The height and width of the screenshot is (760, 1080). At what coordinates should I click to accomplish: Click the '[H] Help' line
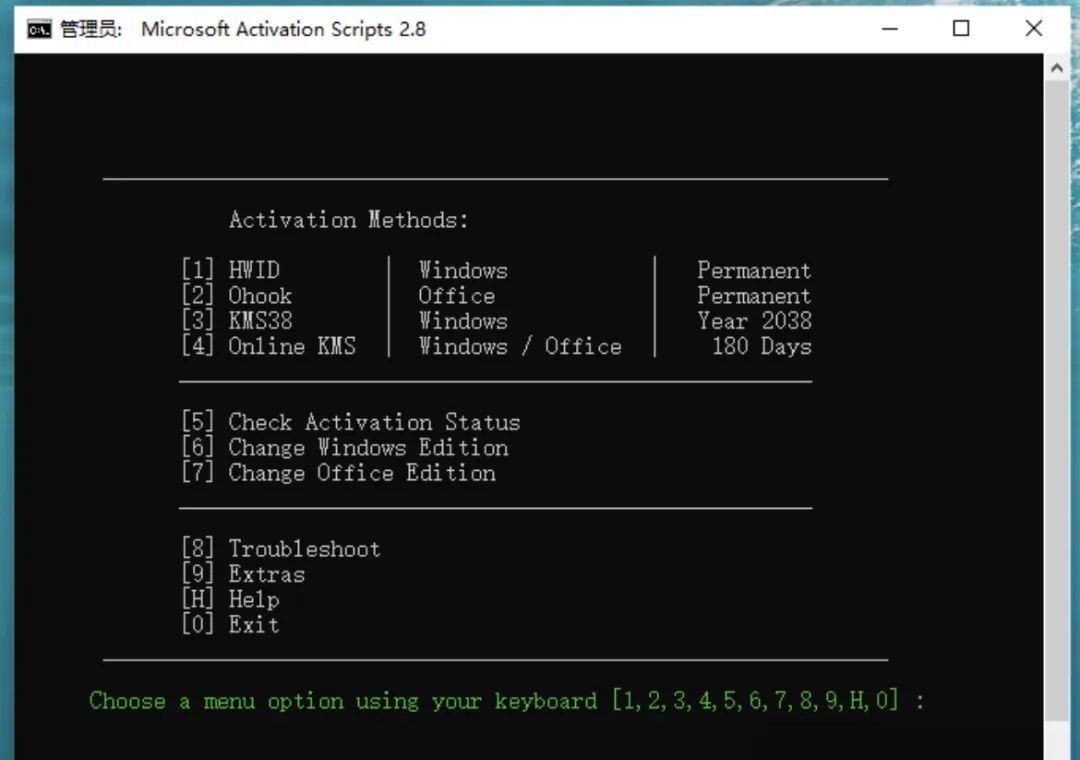[x=230, y=599]
